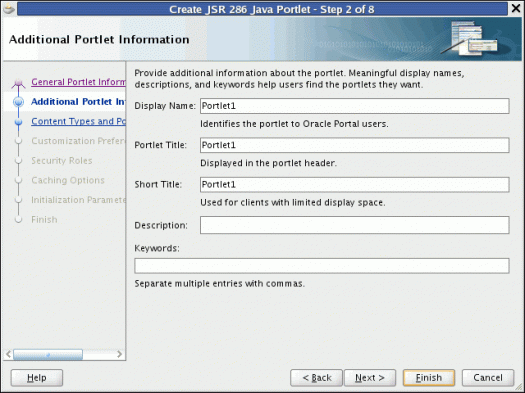
Task: Go to Content Types and Portlet Modes step
Action: [78, 121]
